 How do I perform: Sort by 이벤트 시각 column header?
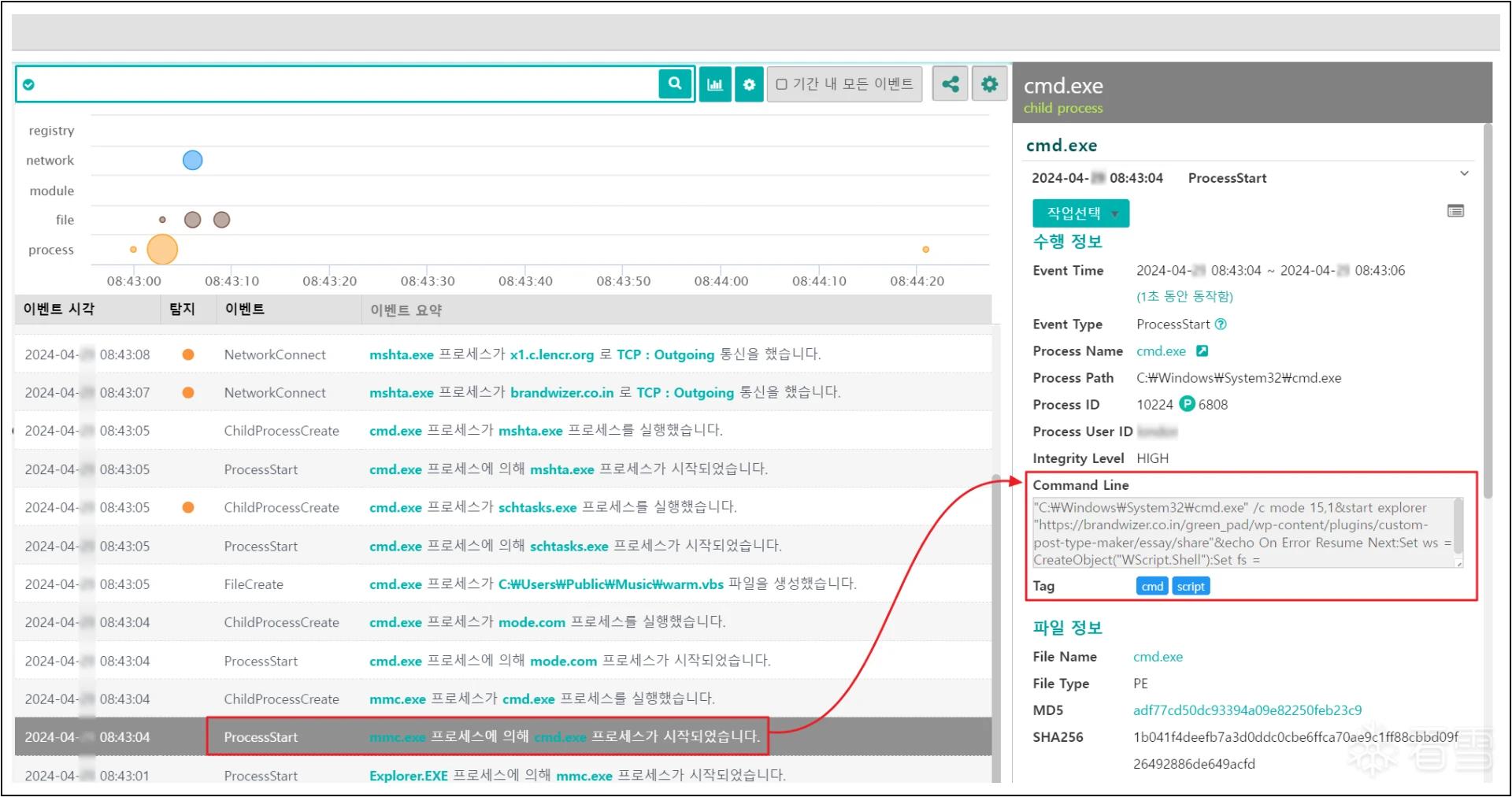point(59,310)
